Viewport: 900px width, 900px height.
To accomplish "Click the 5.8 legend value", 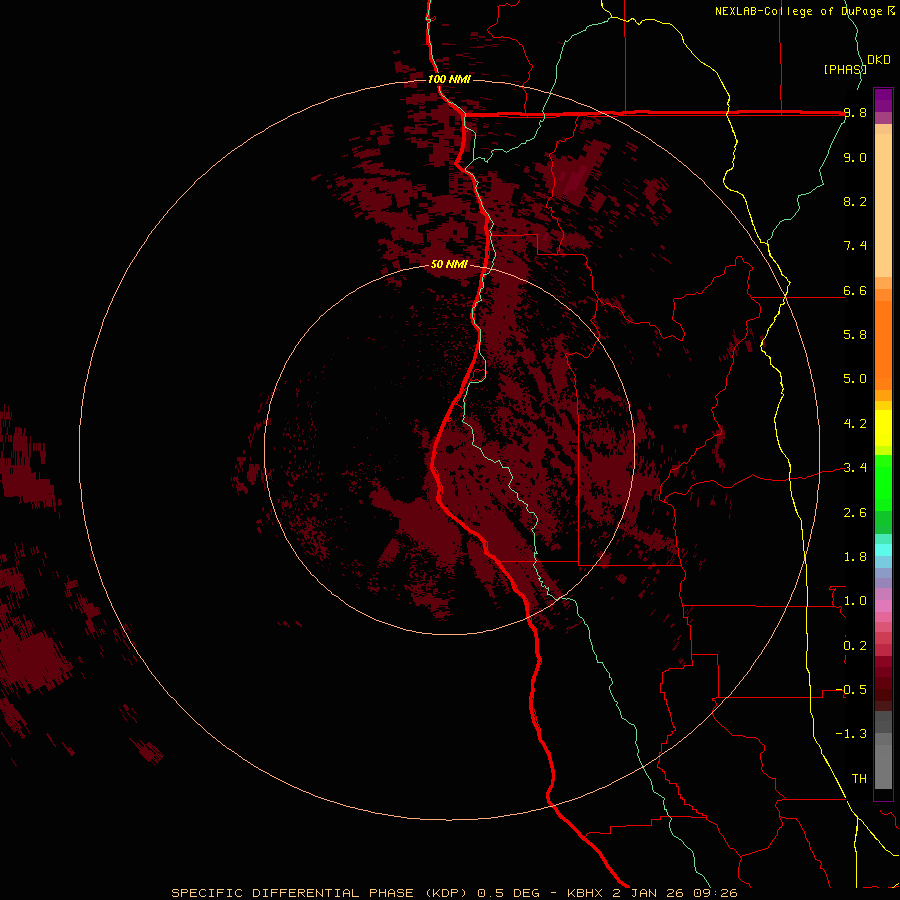I will coord(855,335).
